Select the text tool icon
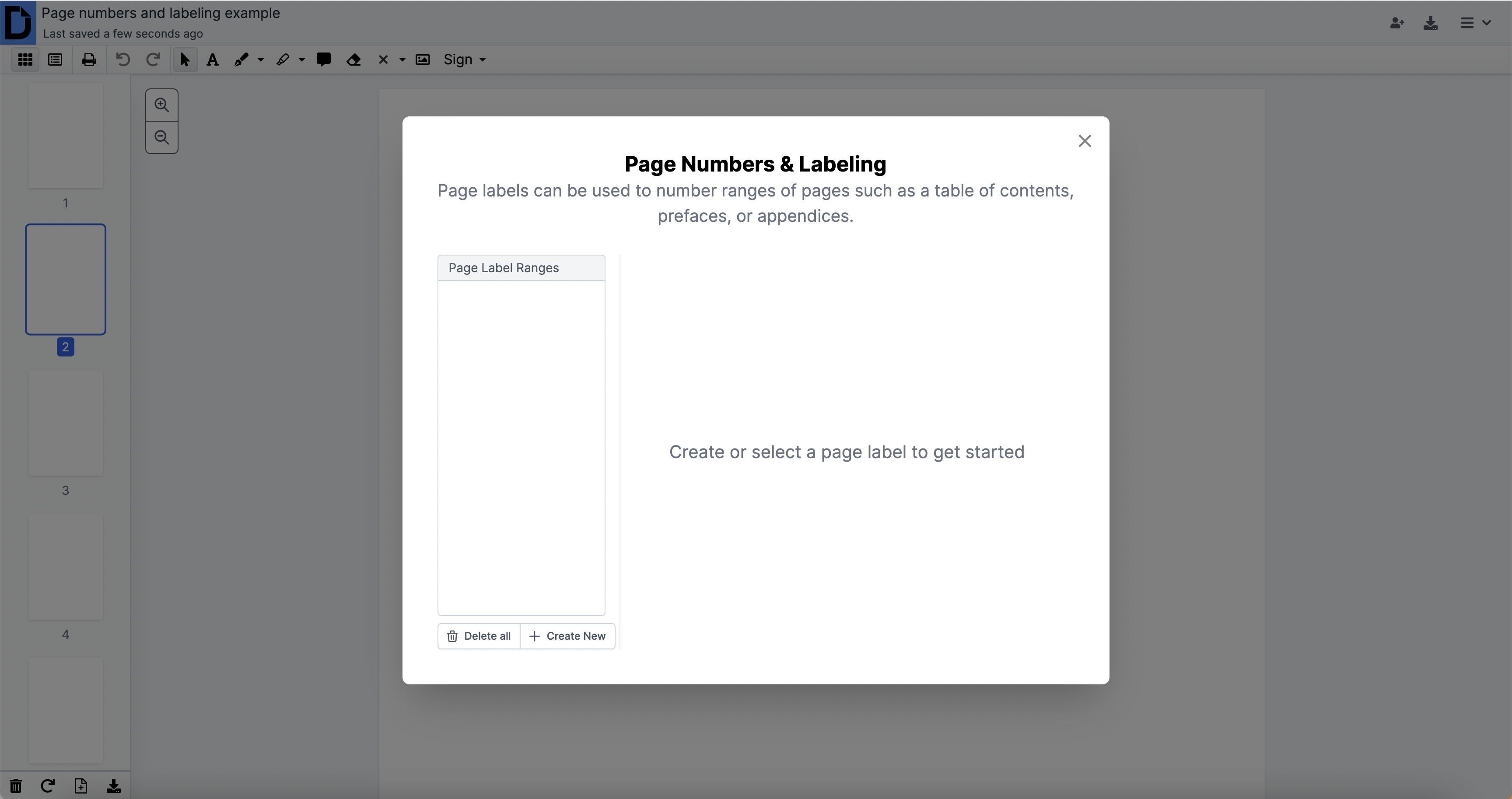 (213, 60)
